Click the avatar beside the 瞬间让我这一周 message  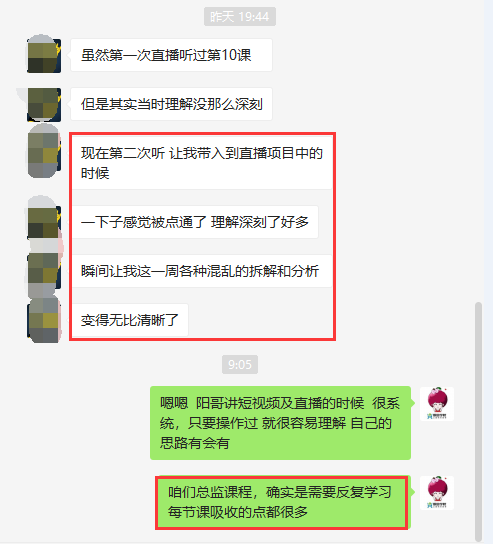point(44,271)
